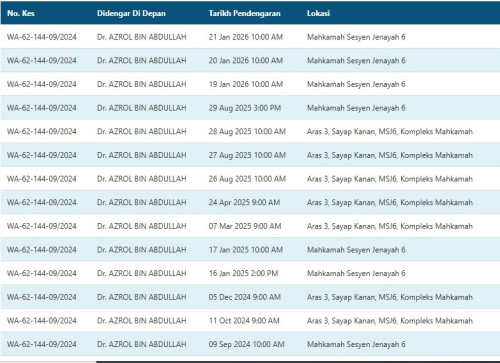The height and width of the screenshot is (363, 500).
Task: Click location in the 19 Jan 2026 row
Action: pos(356,84)
